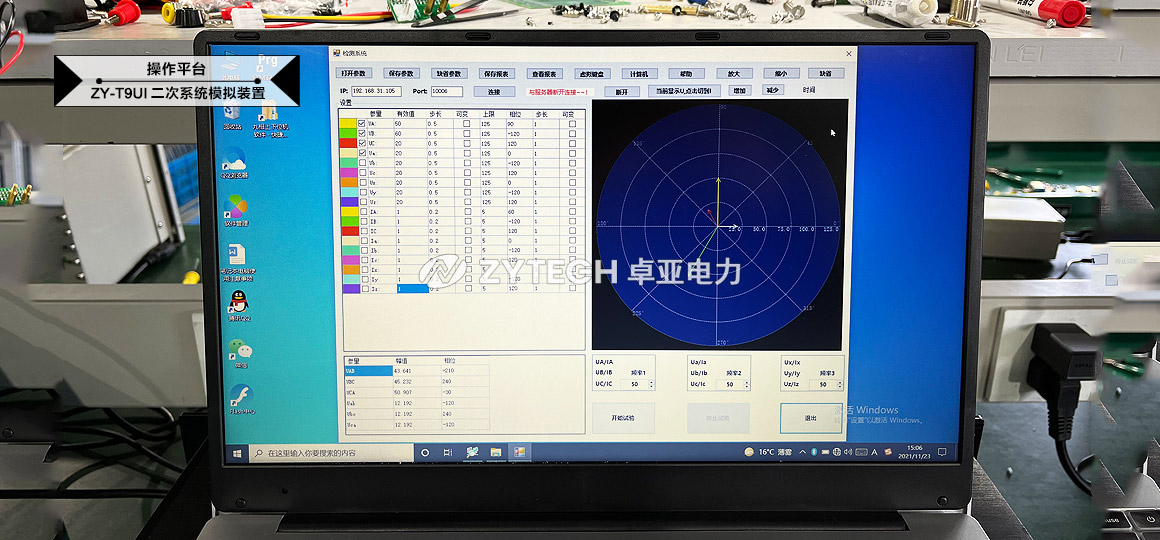Open the 虚拟键盘 virtual keyboard button
The image size is (1160, 540).
click(x=593, y=74)
